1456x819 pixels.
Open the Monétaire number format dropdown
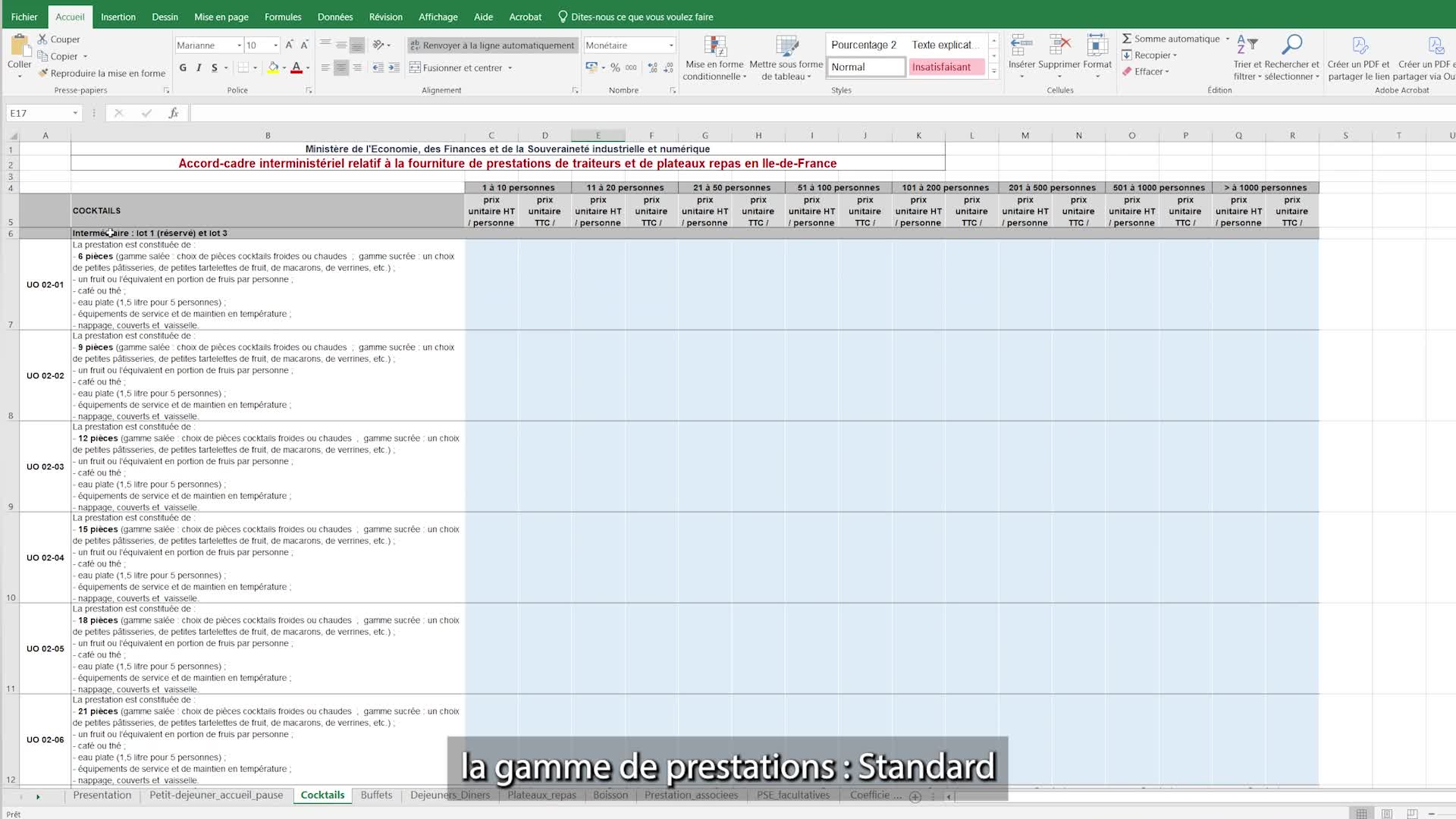(671, 45)
